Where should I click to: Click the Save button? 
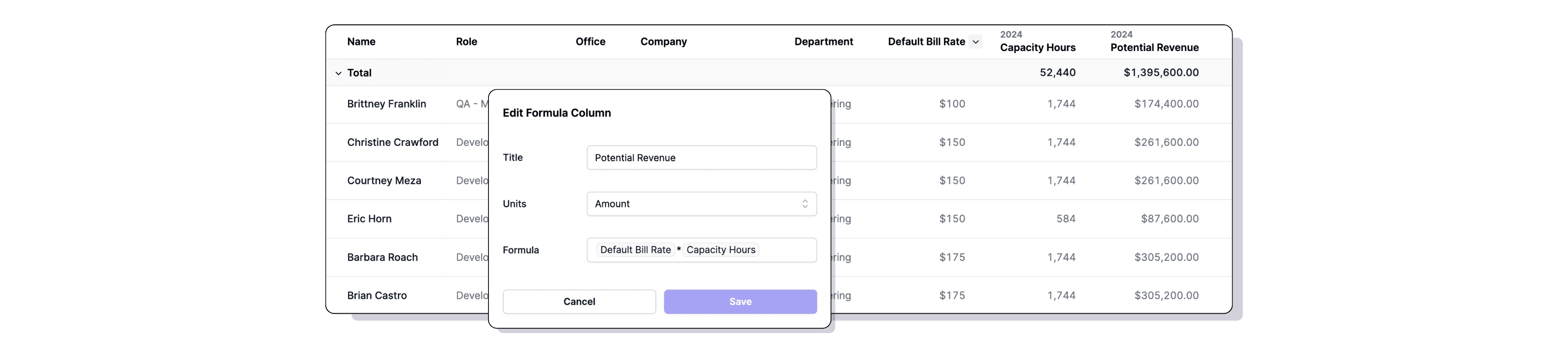(740, 301)
